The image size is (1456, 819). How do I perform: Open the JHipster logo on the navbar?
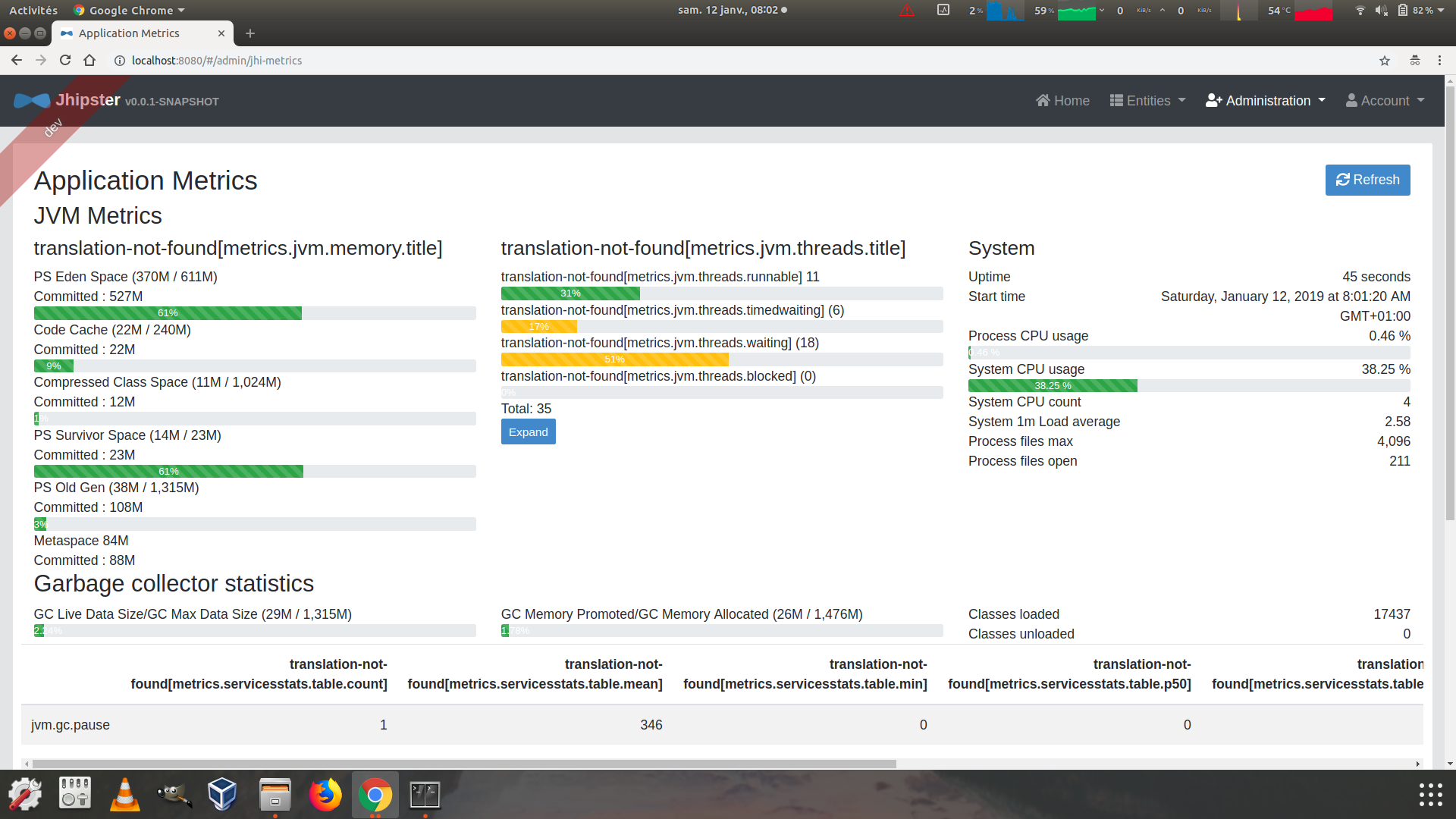pos(32,100)
